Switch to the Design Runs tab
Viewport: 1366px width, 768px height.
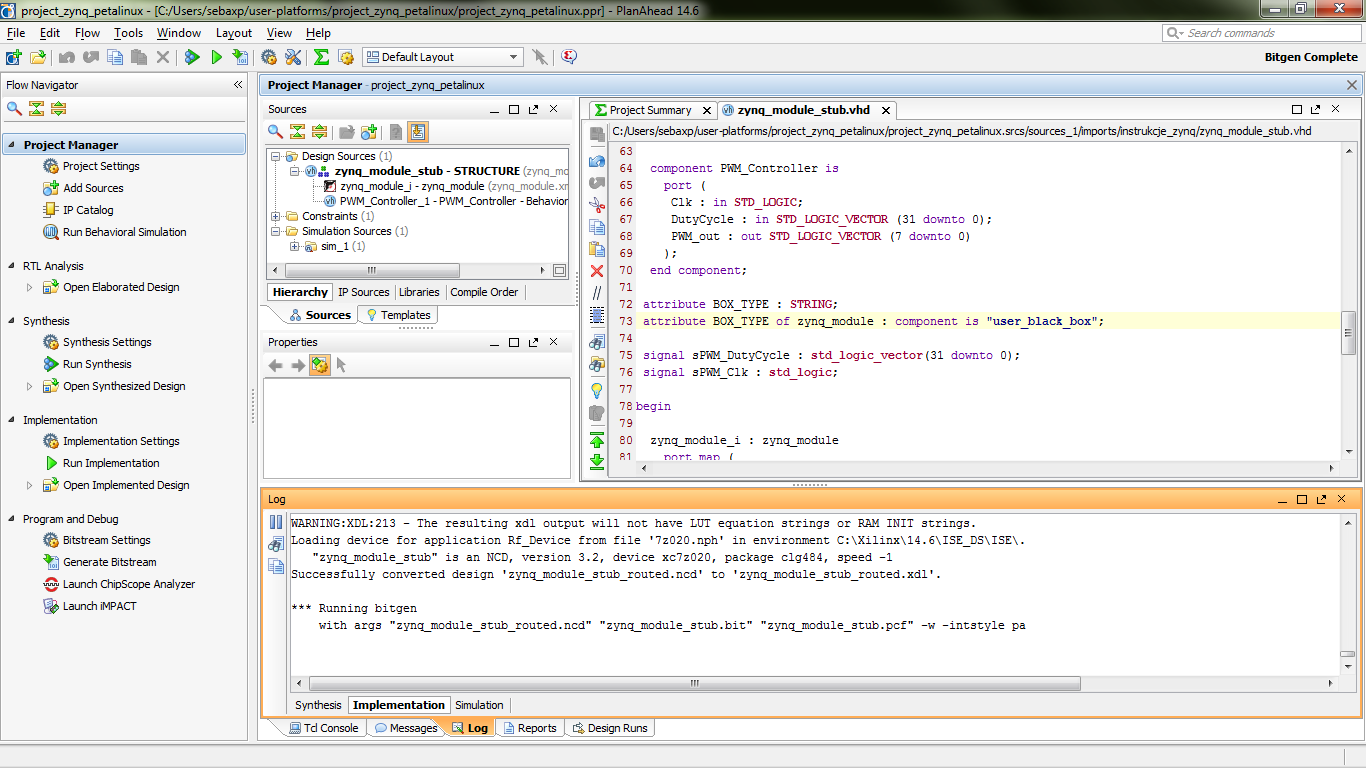click(610, 728)
